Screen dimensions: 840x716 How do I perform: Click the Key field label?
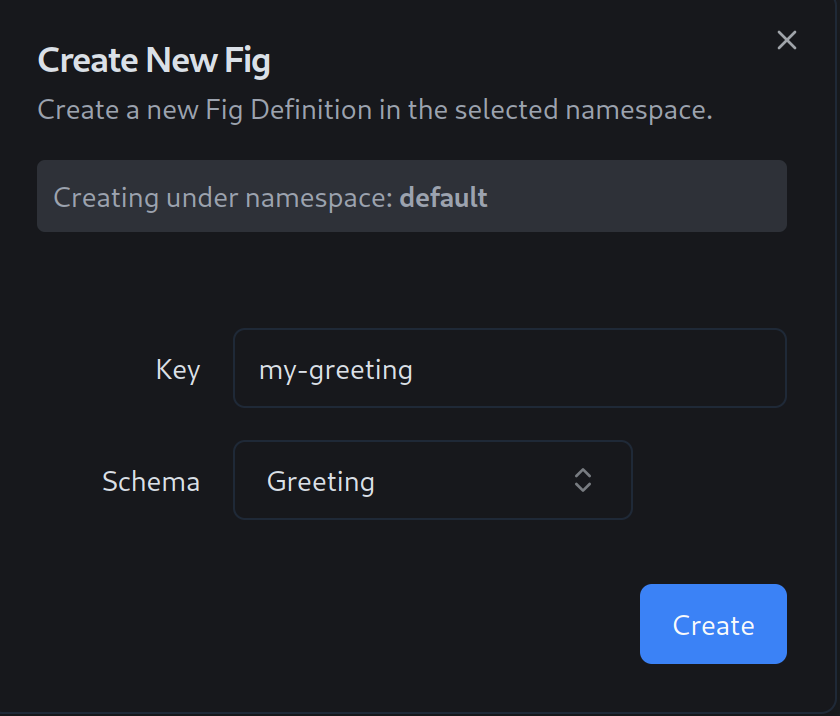(177, 369)
